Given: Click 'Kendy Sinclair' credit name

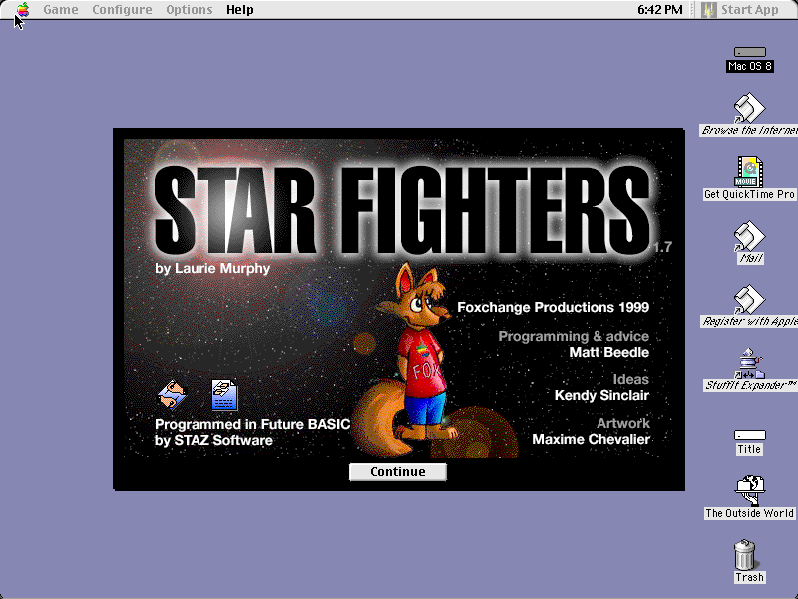Looking at the screenshot, I should coord(602,395).
